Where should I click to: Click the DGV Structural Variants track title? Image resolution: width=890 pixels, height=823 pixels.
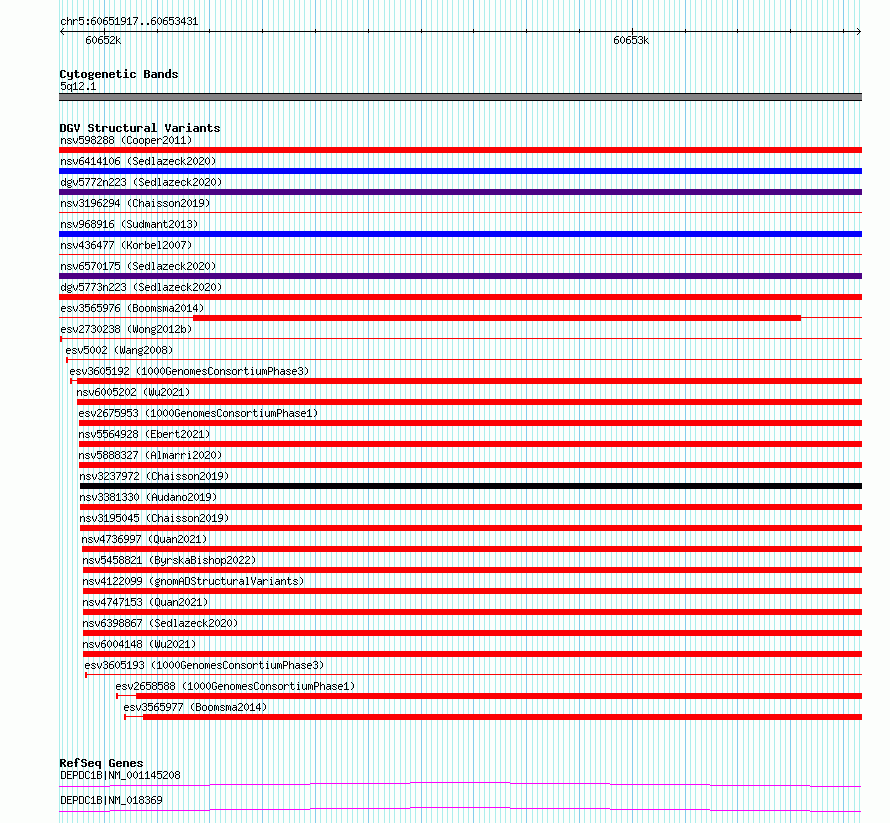point(140,128)
